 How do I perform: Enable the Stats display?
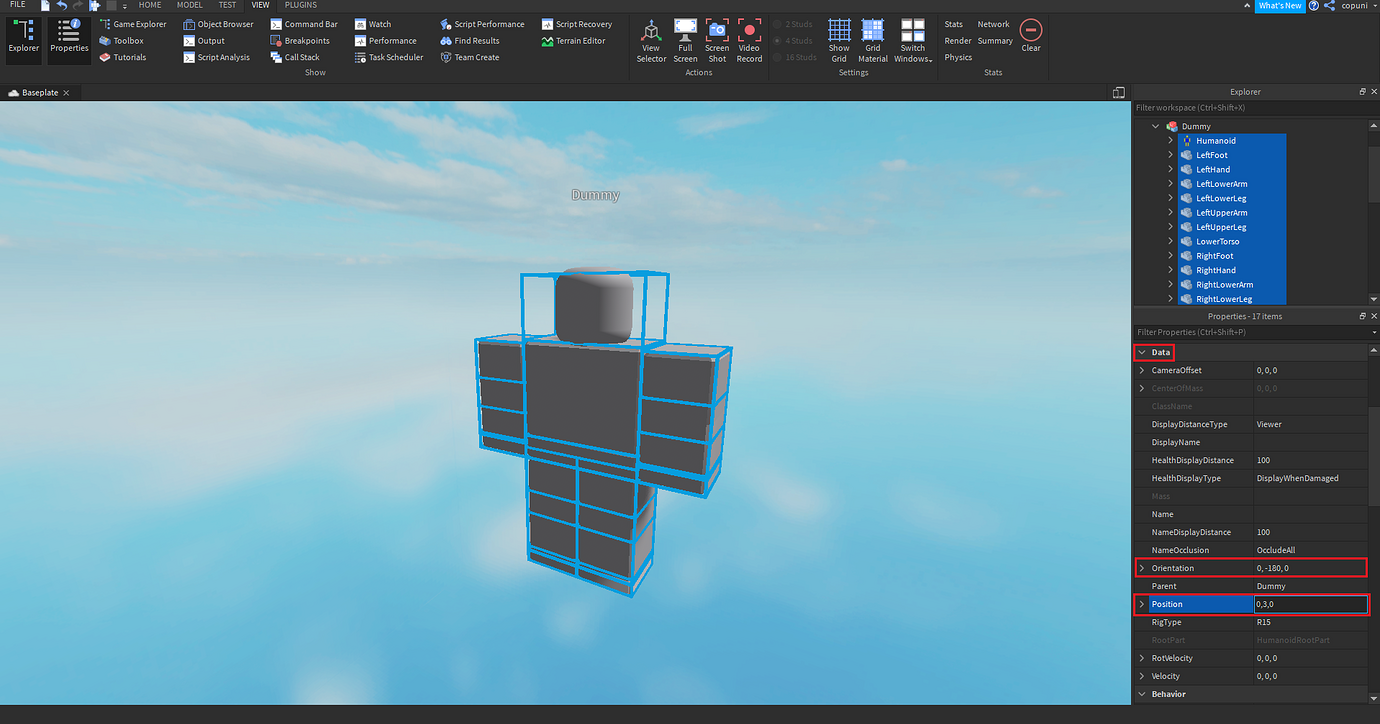click(953, 24)
